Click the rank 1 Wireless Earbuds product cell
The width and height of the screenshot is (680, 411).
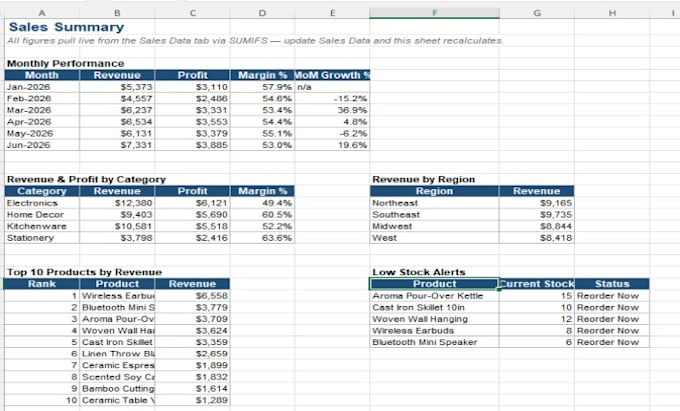pyautogui.click(x=117, y=296)
